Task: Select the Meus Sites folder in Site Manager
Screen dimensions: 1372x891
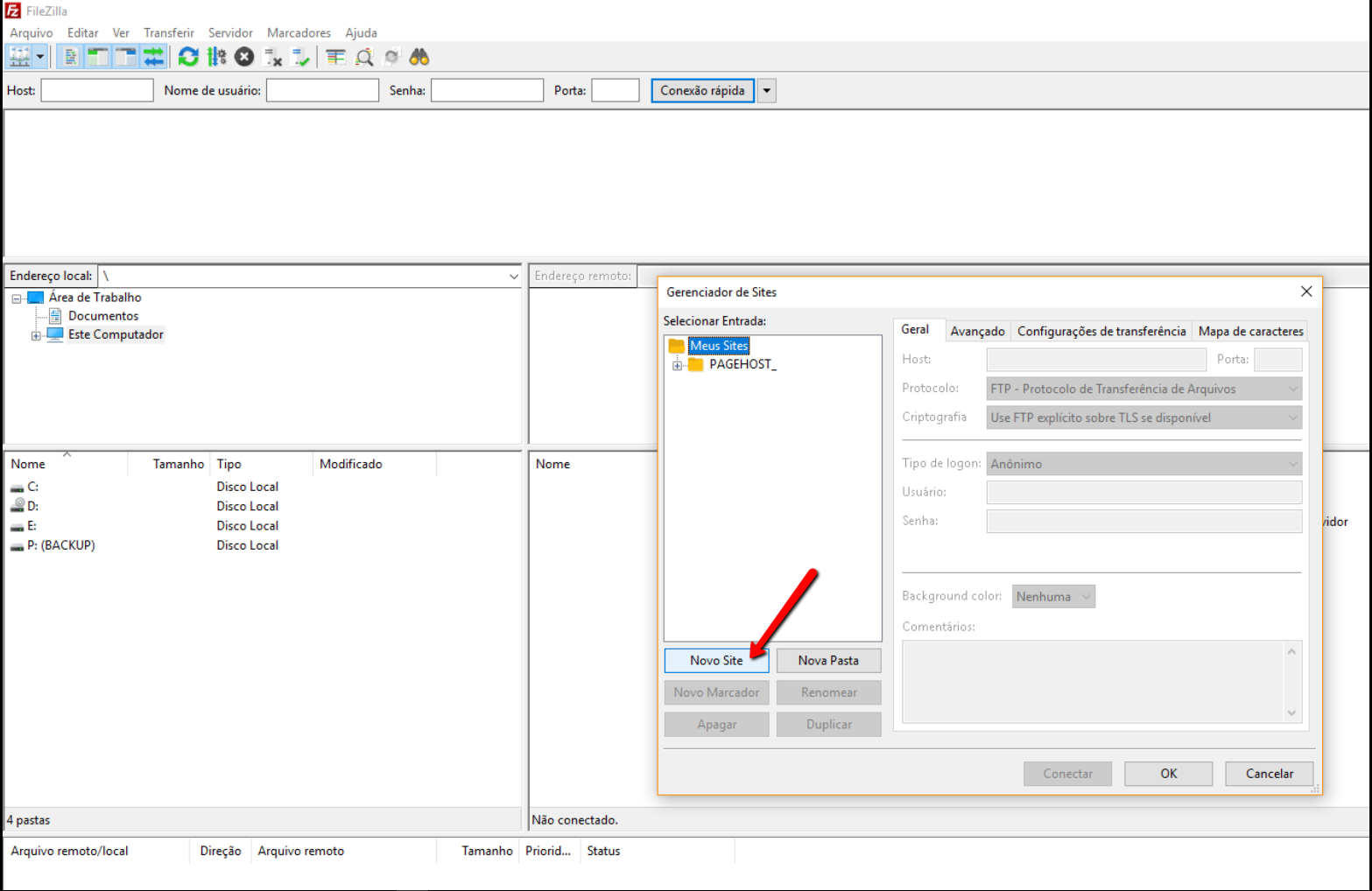Action: point(719,346)
